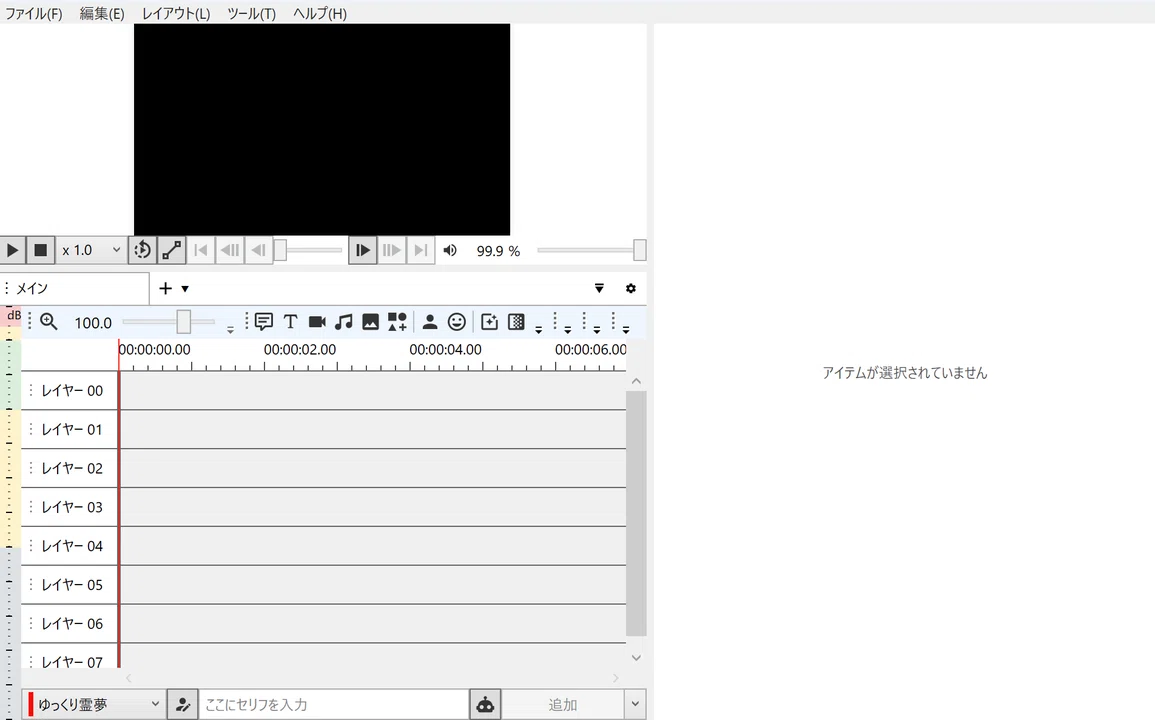The image size is (1155, 720).
Task: Step back several frames (double bar left)
Action: [230, 251]
